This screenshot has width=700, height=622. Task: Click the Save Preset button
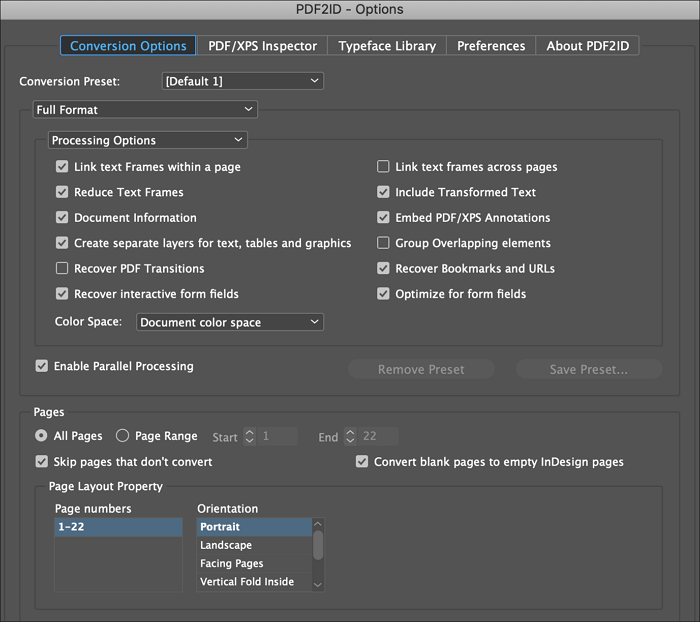(x=588, y=370)
